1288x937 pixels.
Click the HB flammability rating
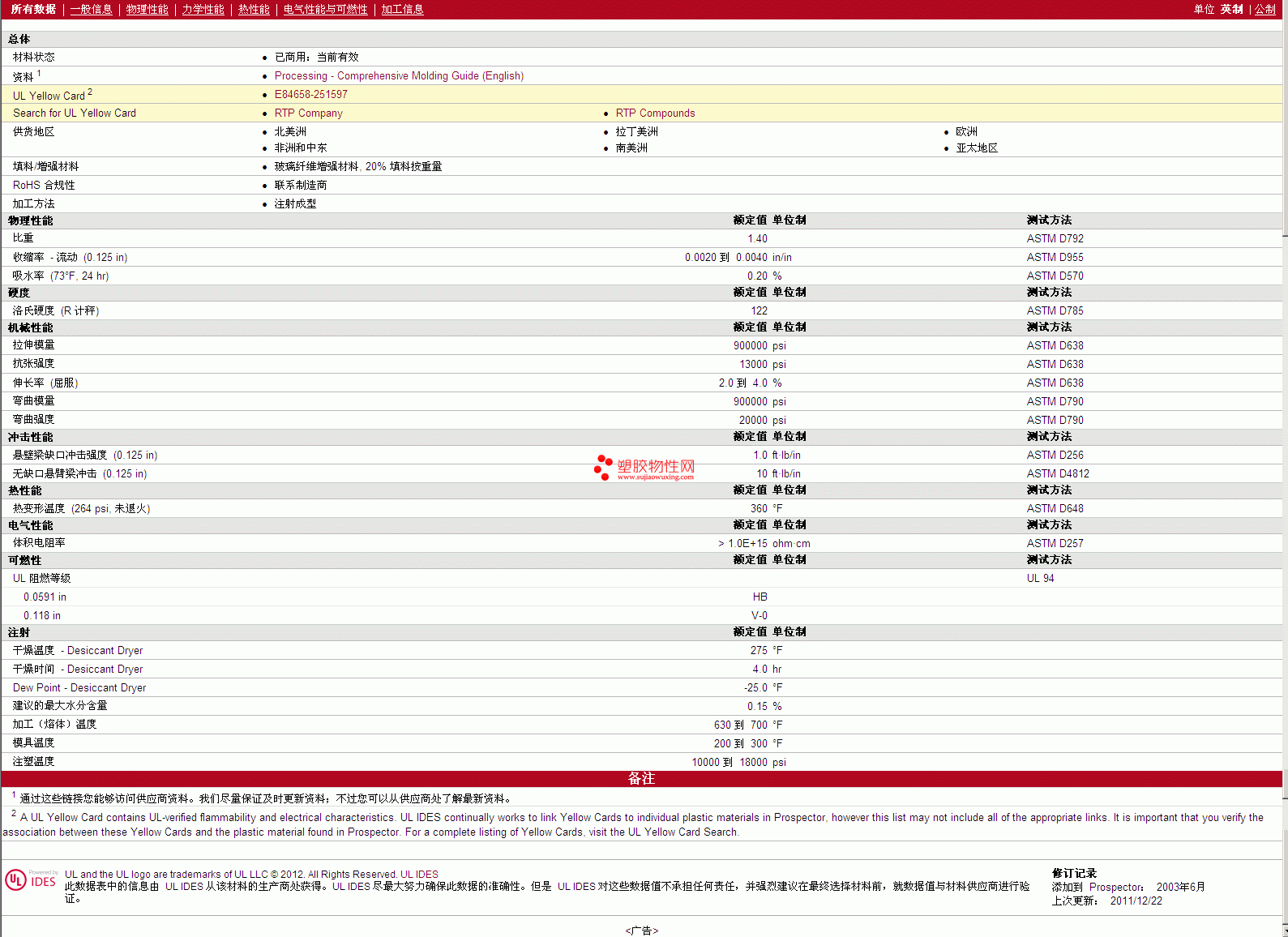760,597
